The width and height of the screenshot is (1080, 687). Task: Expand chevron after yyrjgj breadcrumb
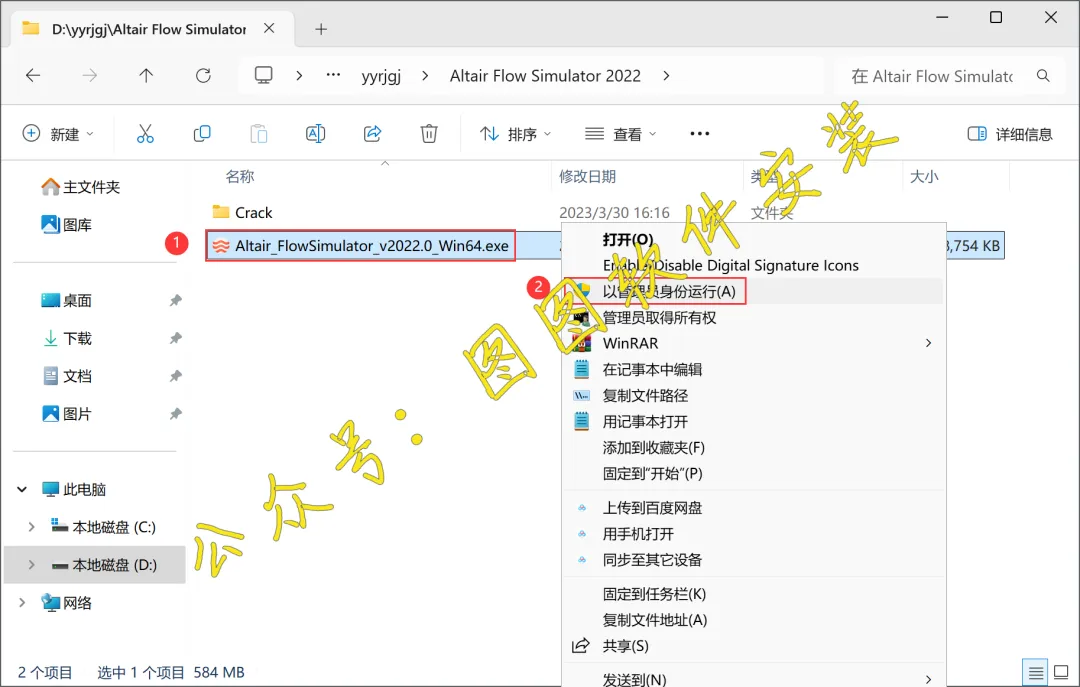click(425, 76)
